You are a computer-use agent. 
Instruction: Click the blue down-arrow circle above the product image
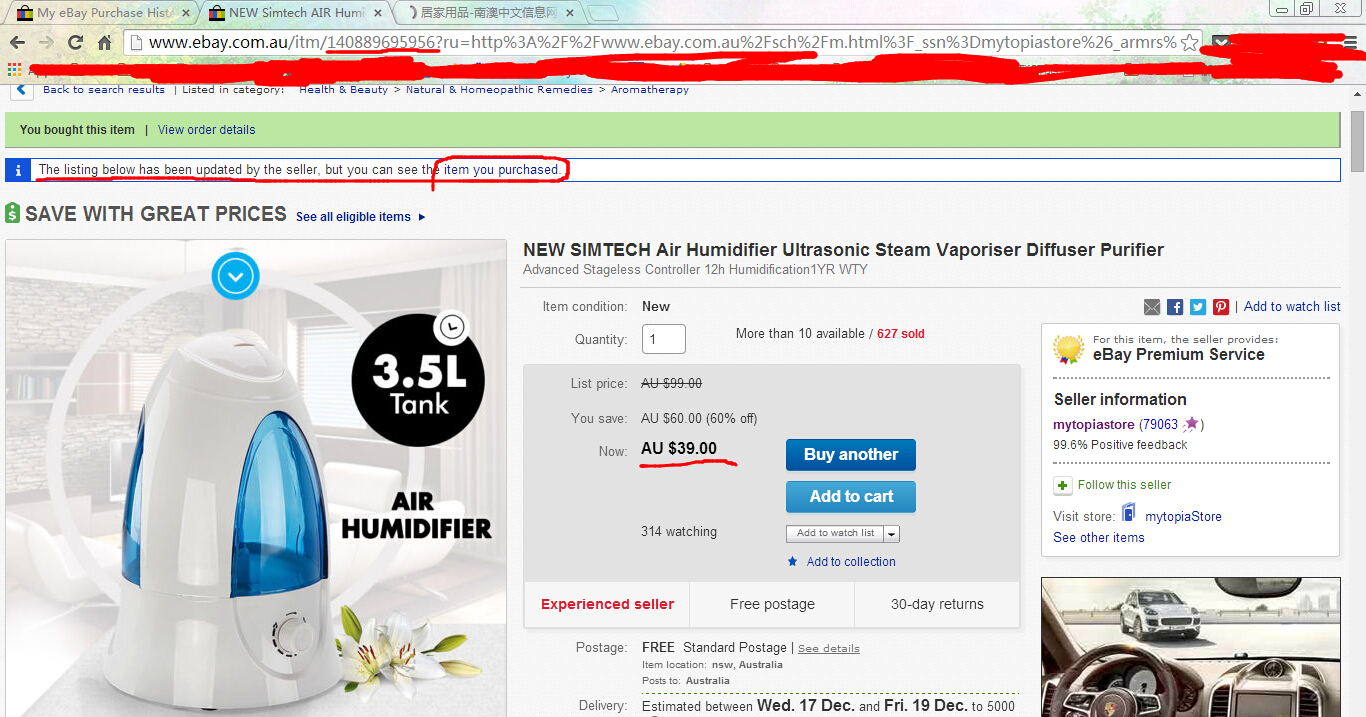(x=235, y=276)
